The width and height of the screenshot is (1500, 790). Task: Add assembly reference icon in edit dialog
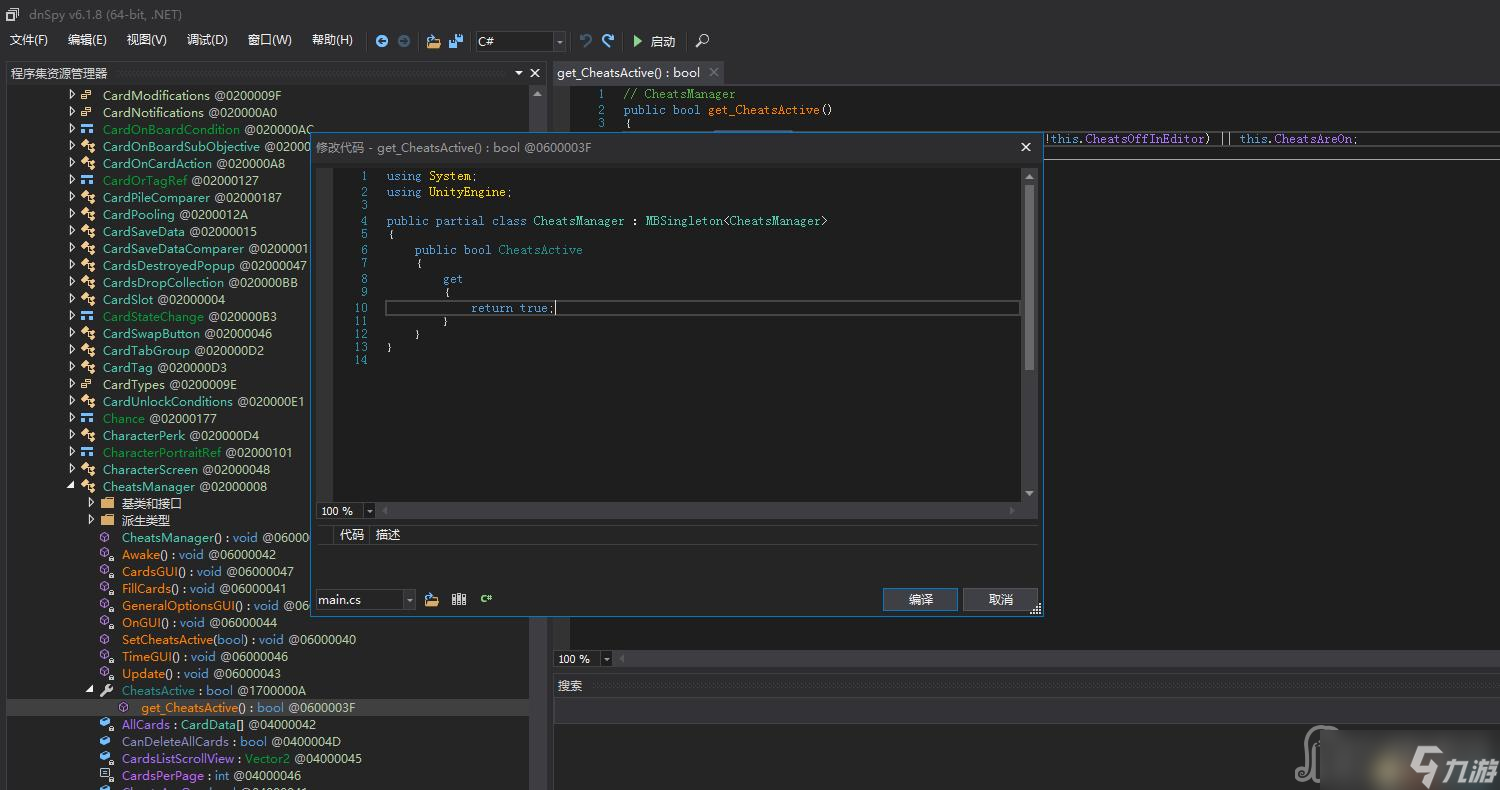tap(432, 599)
